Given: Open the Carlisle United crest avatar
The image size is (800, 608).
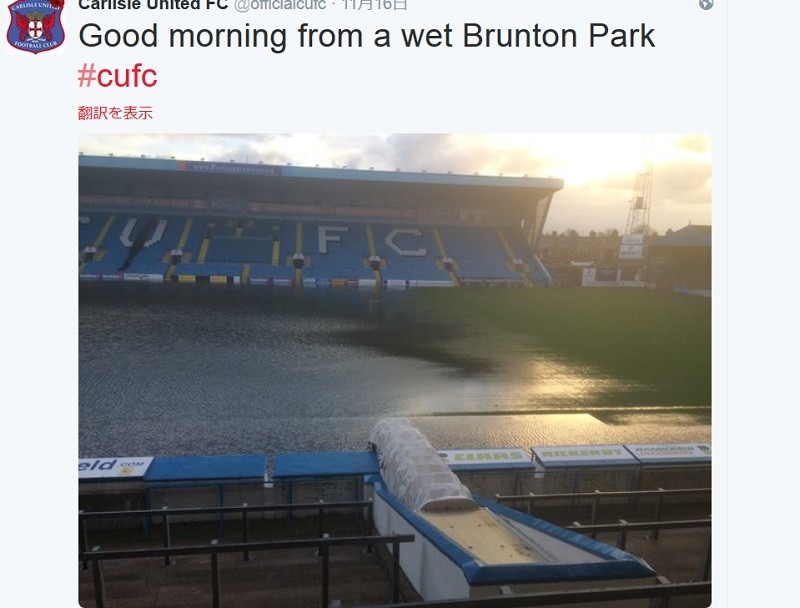Looking at the screenshot, I should tap(36, 27).
